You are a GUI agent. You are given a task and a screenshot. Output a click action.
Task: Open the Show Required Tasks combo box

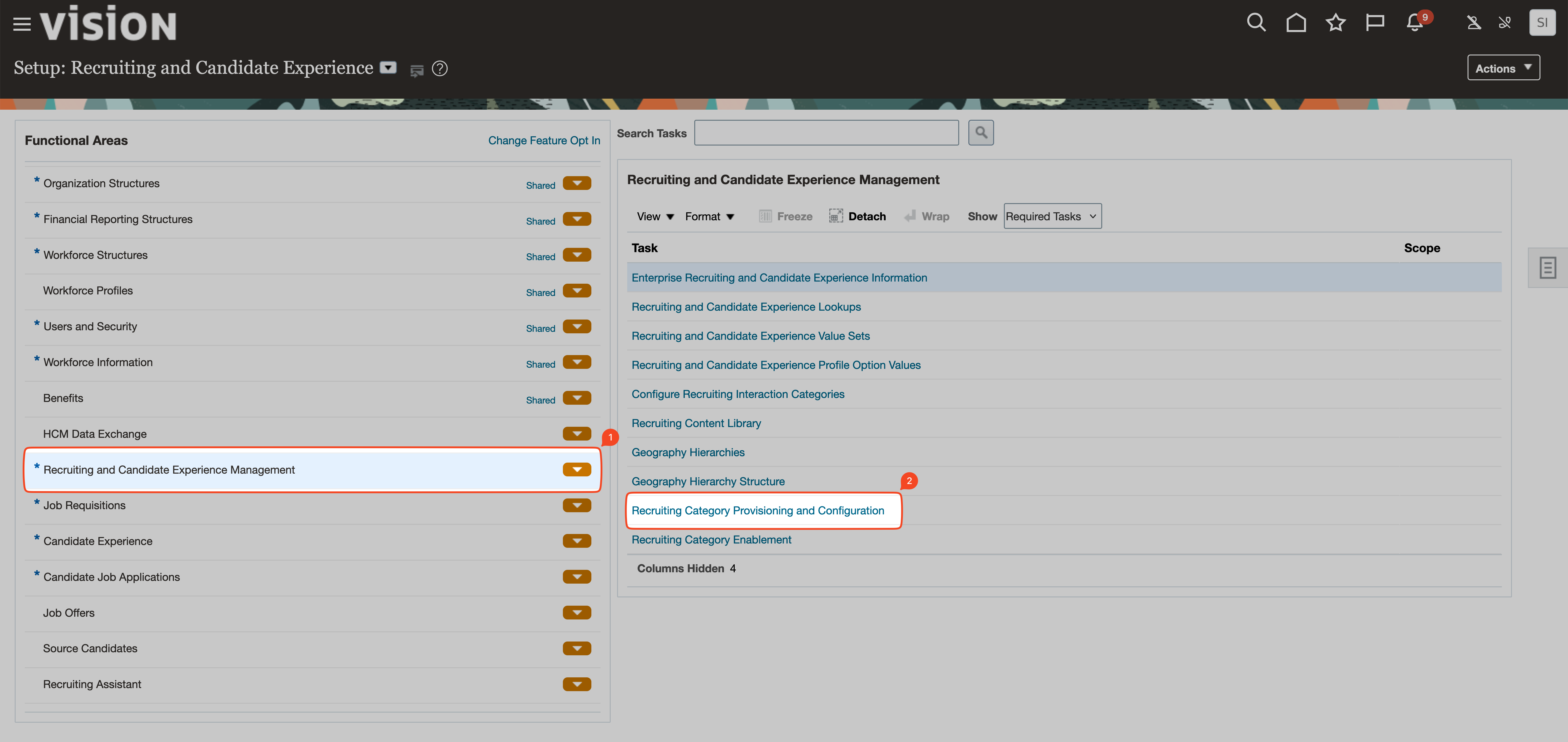point(1052,217)
